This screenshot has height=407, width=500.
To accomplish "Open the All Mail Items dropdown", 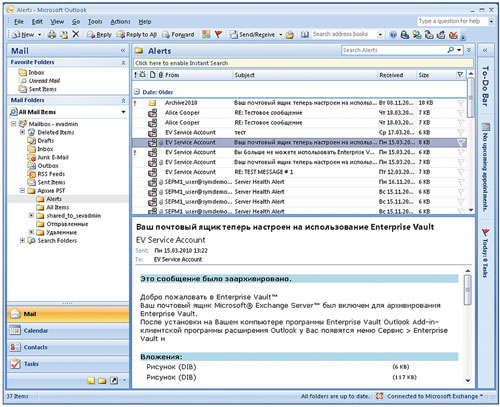I will (x=123, y=112).
